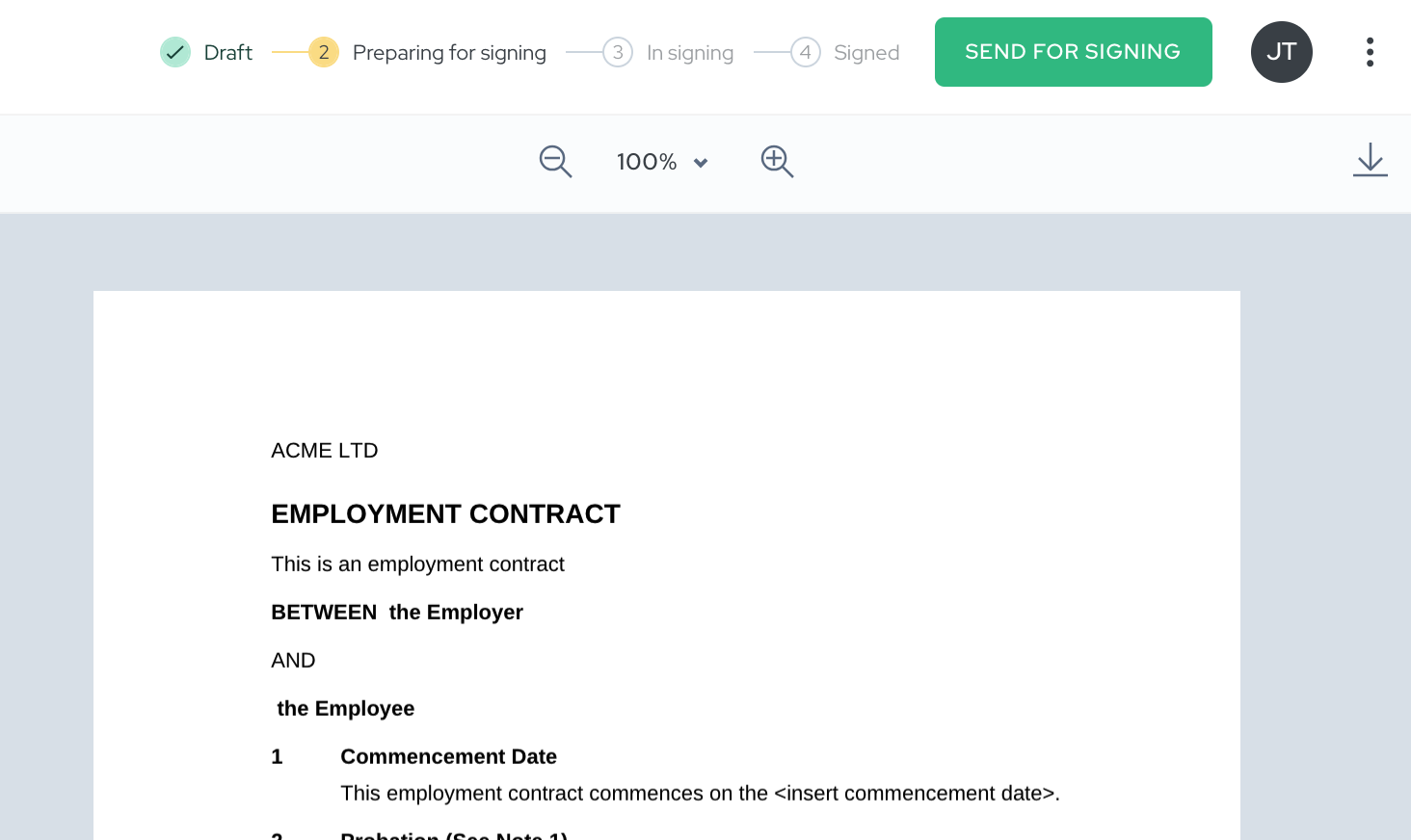Screen dimensions: 1411x840
Task: Click the In signing stage label
Action: 689,52
